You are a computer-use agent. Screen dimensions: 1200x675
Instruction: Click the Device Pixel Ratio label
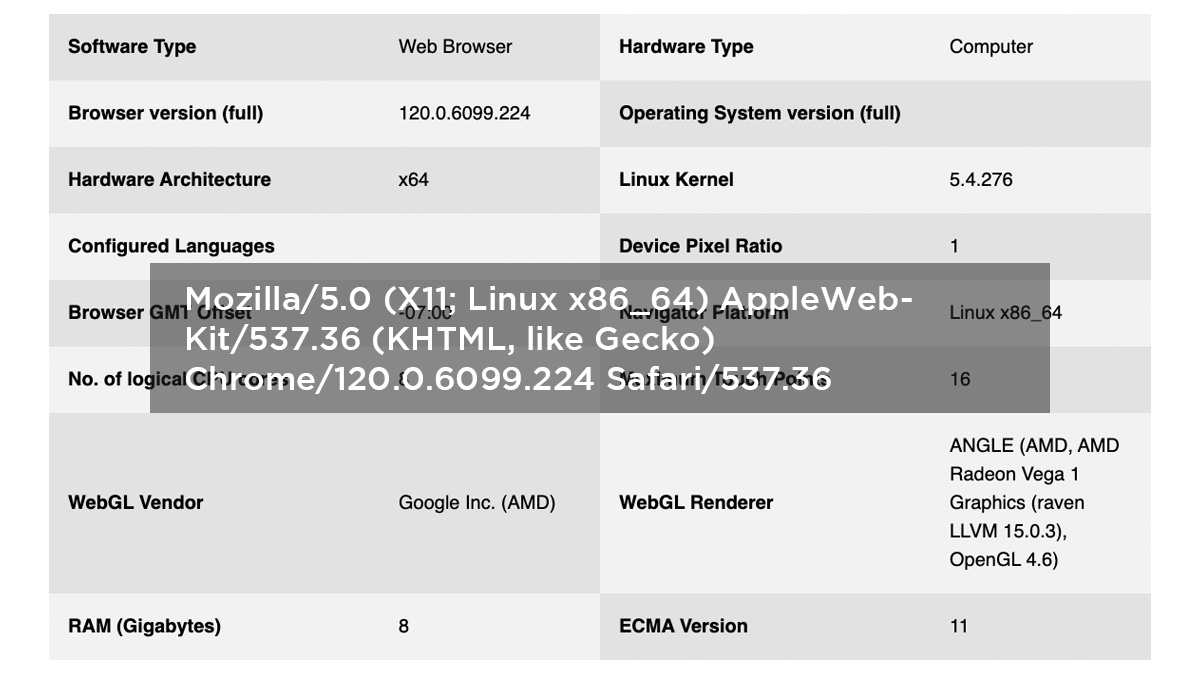pyautogui.click(x=701, y=246)
